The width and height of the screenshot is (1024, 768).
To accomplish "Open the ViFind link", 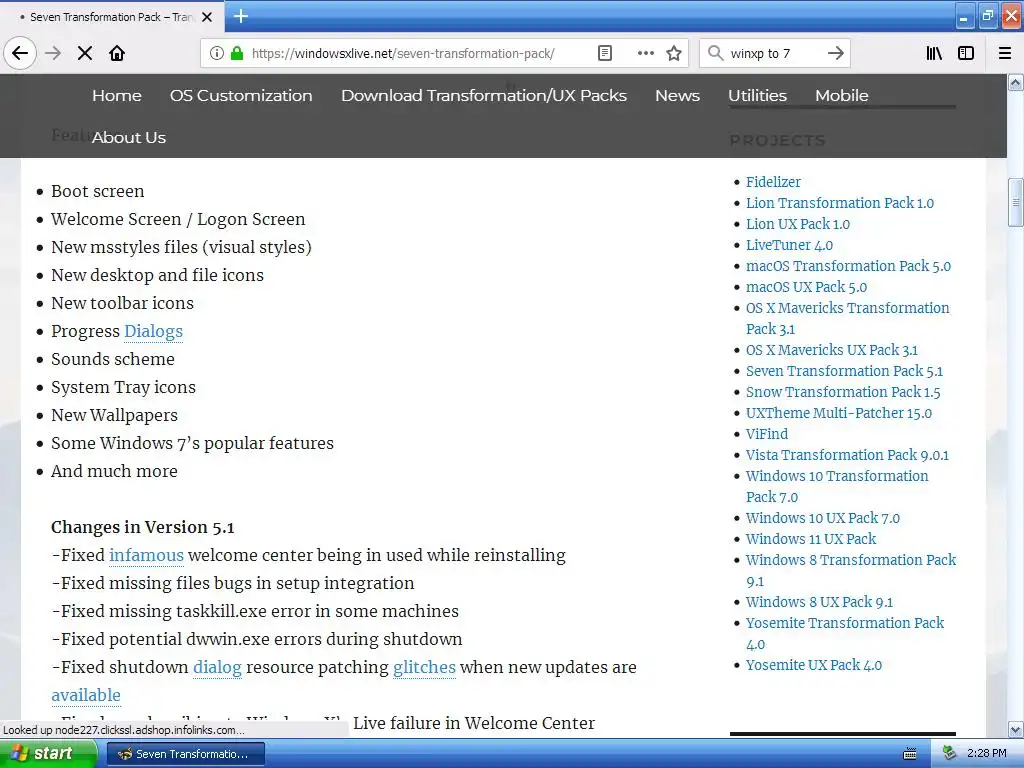I will 767,434.
